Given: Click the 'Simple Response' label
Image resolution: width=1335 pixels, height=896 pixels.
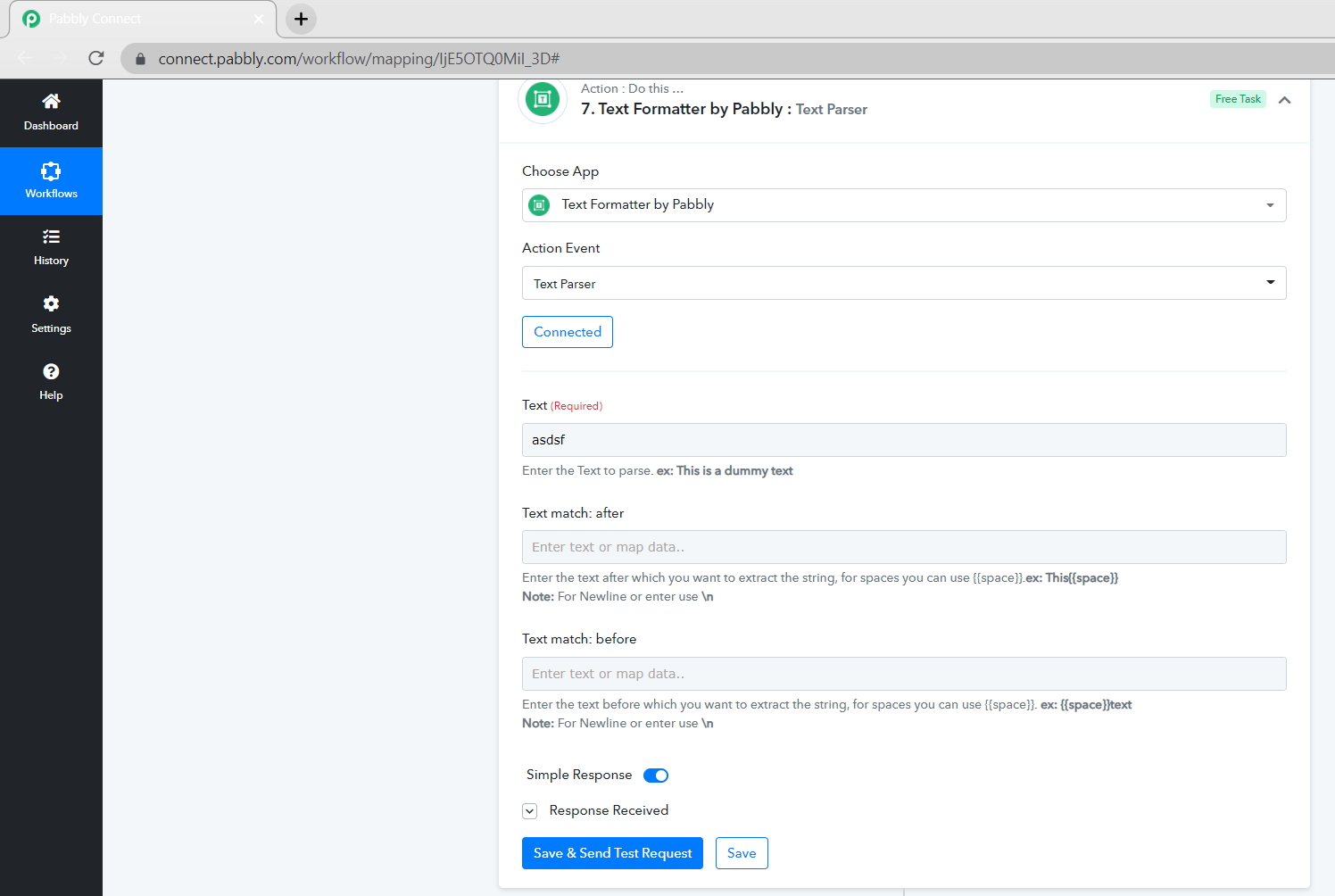Looking at the screenshot, I should [x=579, y=775].
